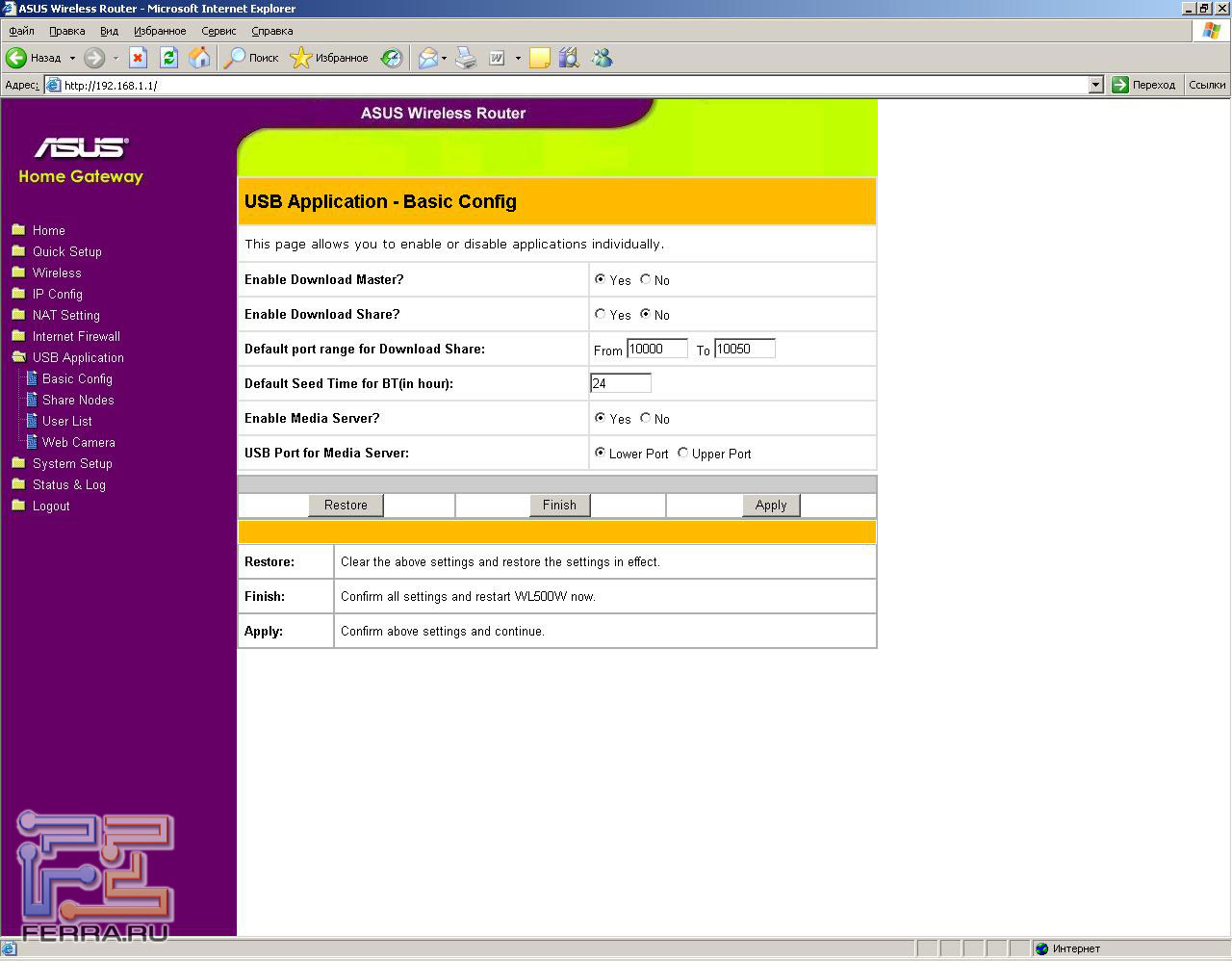
Task: Click the browser Back arrow icon
Action: click(x=16, y=59)
